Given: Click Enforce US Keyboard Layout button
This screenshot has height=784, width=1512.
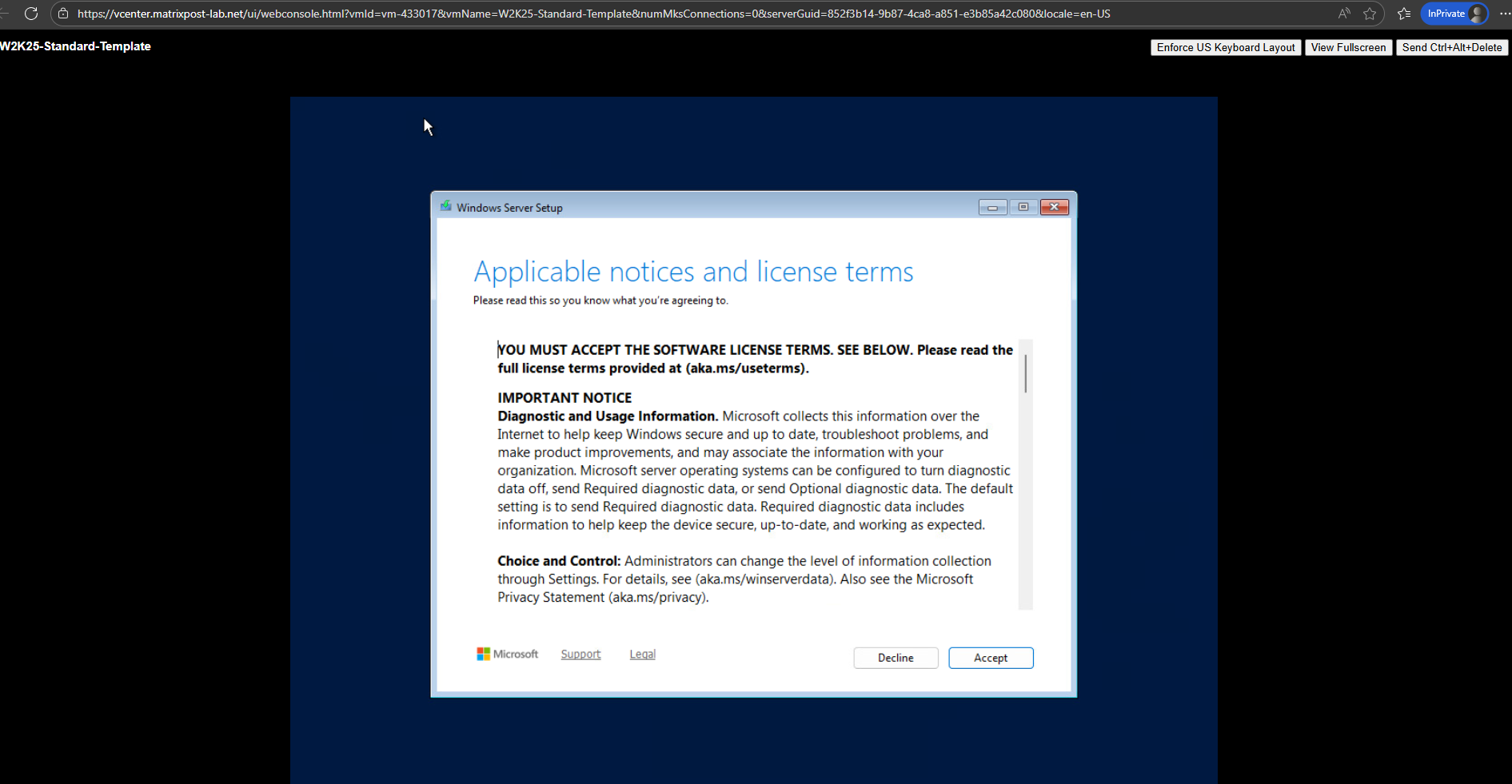Looking at the screenshot, I should [1225, 47].
